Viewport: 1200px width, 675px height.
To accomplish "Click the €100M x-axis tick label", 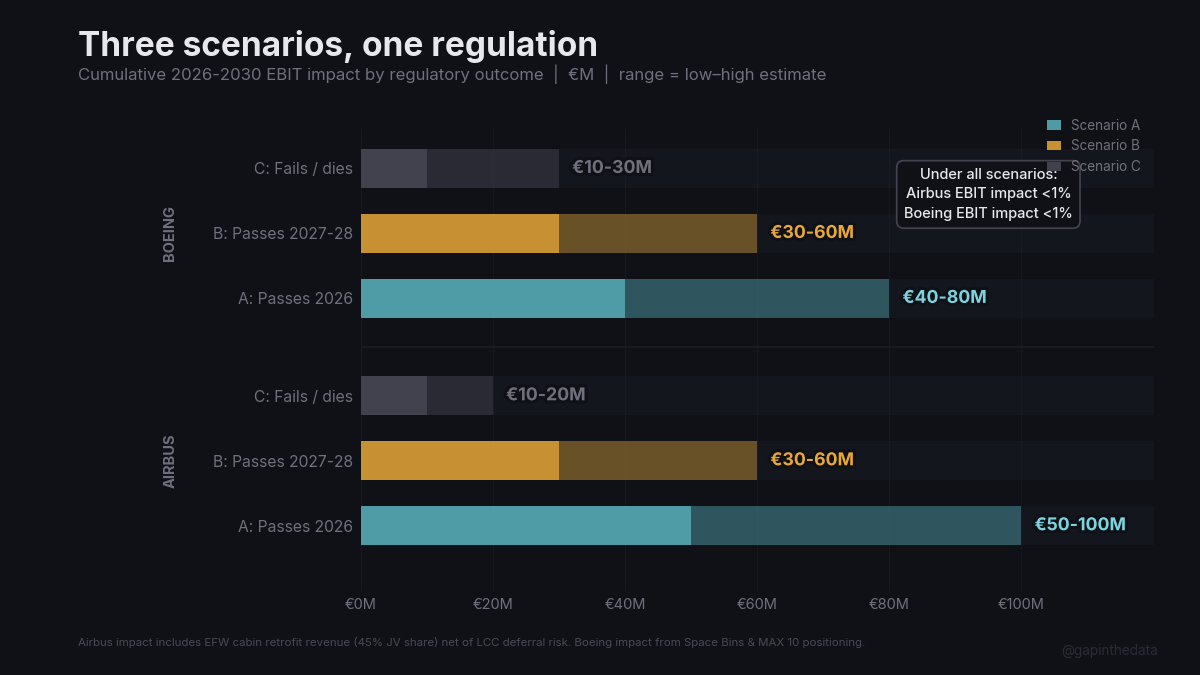I will pos(1020,604).
